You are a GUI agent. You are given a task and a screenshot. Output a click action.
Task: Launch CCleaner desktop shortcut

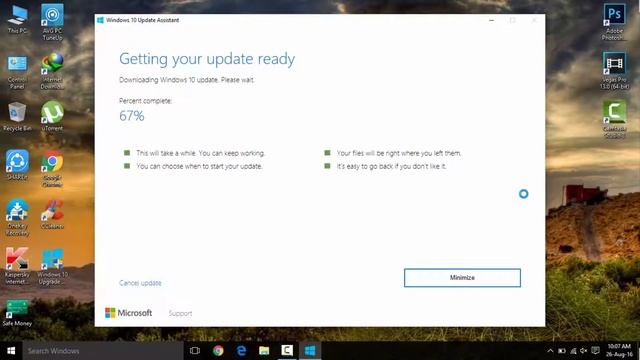click(52, 214)
